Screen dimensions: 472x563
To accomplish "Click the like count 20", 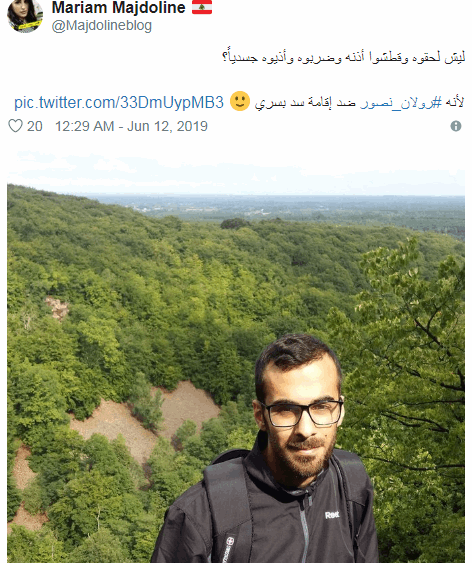I will pos(35,126).
